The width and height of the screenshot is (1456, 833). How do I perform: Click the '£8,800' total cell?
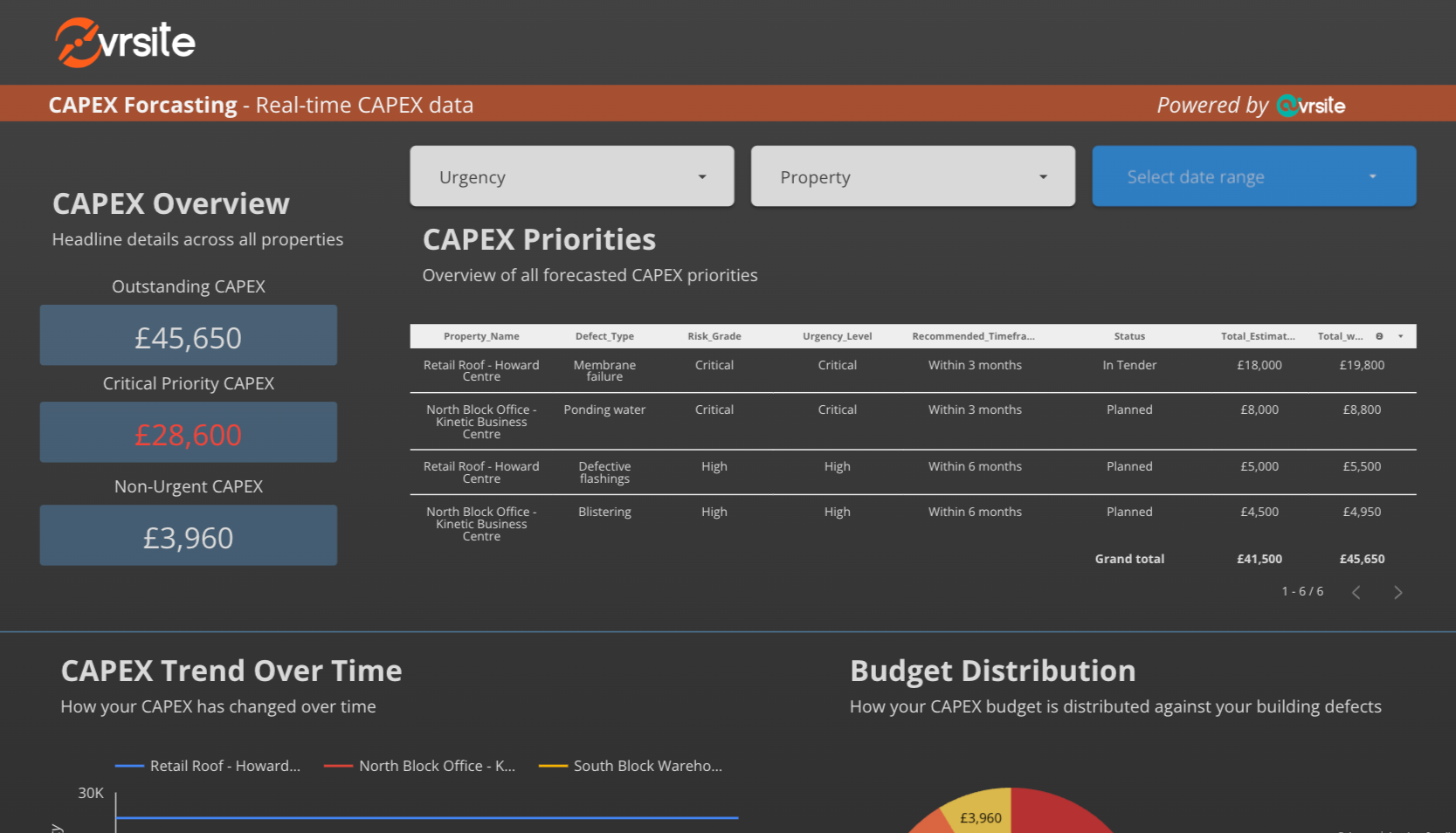coord(1362,410)
